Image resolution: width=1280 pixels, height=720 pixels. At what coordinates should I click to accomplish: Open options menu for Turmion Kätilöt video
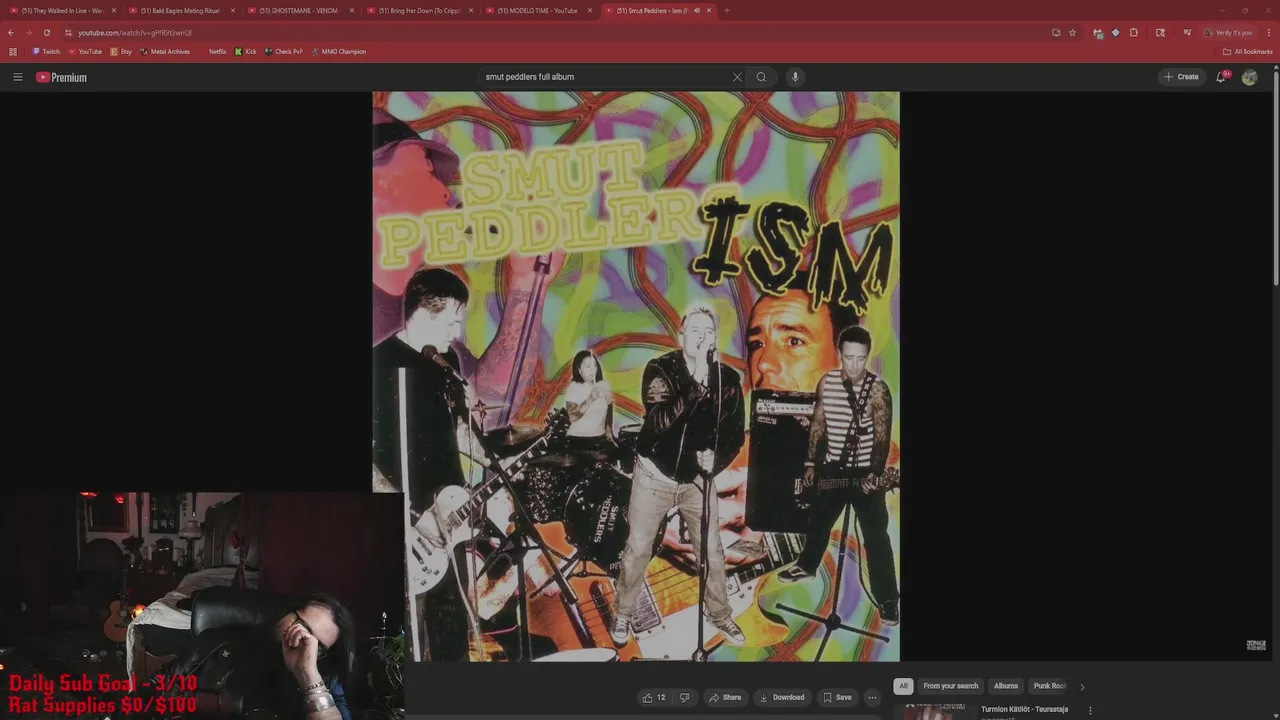point(1090,711)
